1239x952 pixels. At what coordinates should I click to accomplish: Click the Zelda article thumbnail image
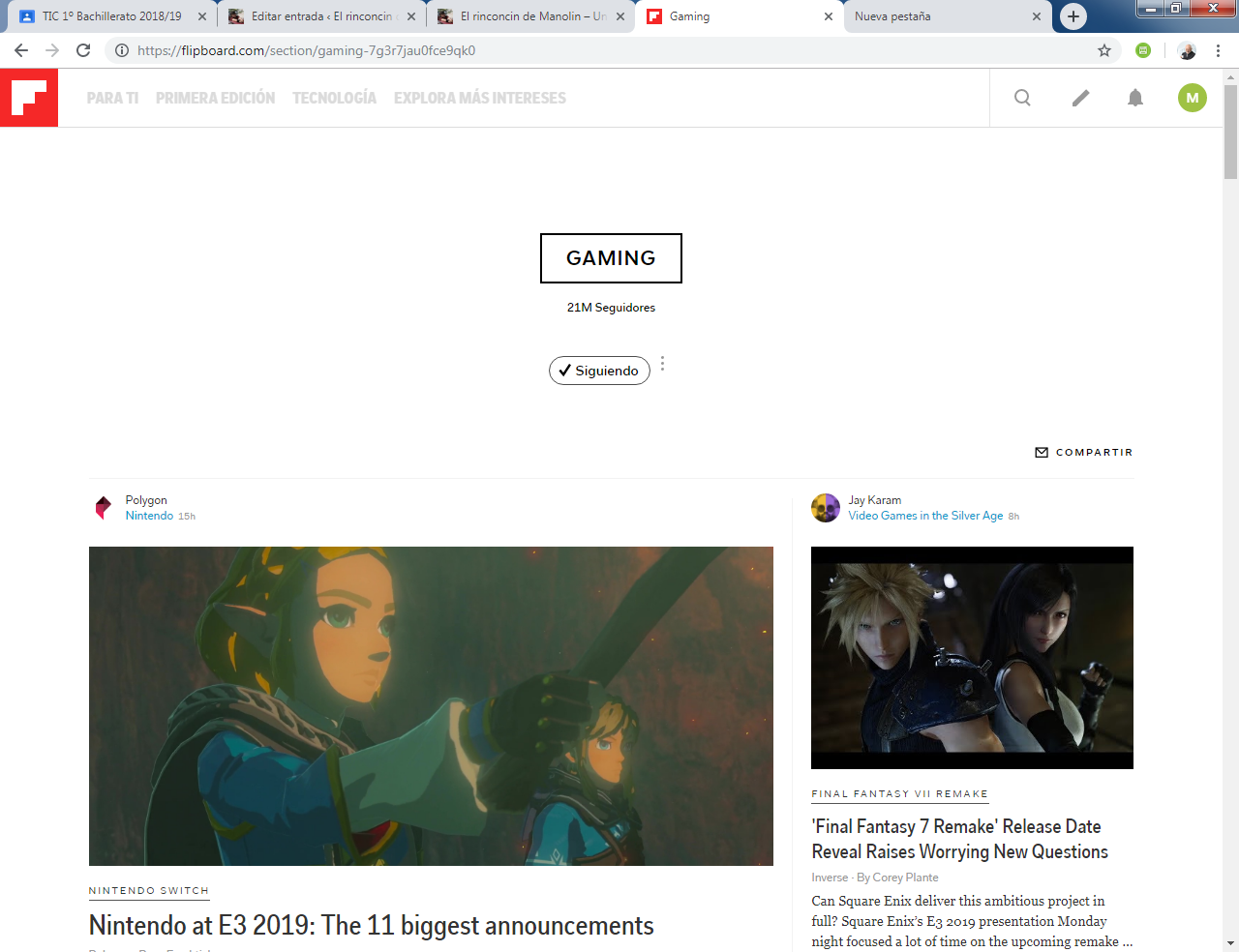click(431, 705)
